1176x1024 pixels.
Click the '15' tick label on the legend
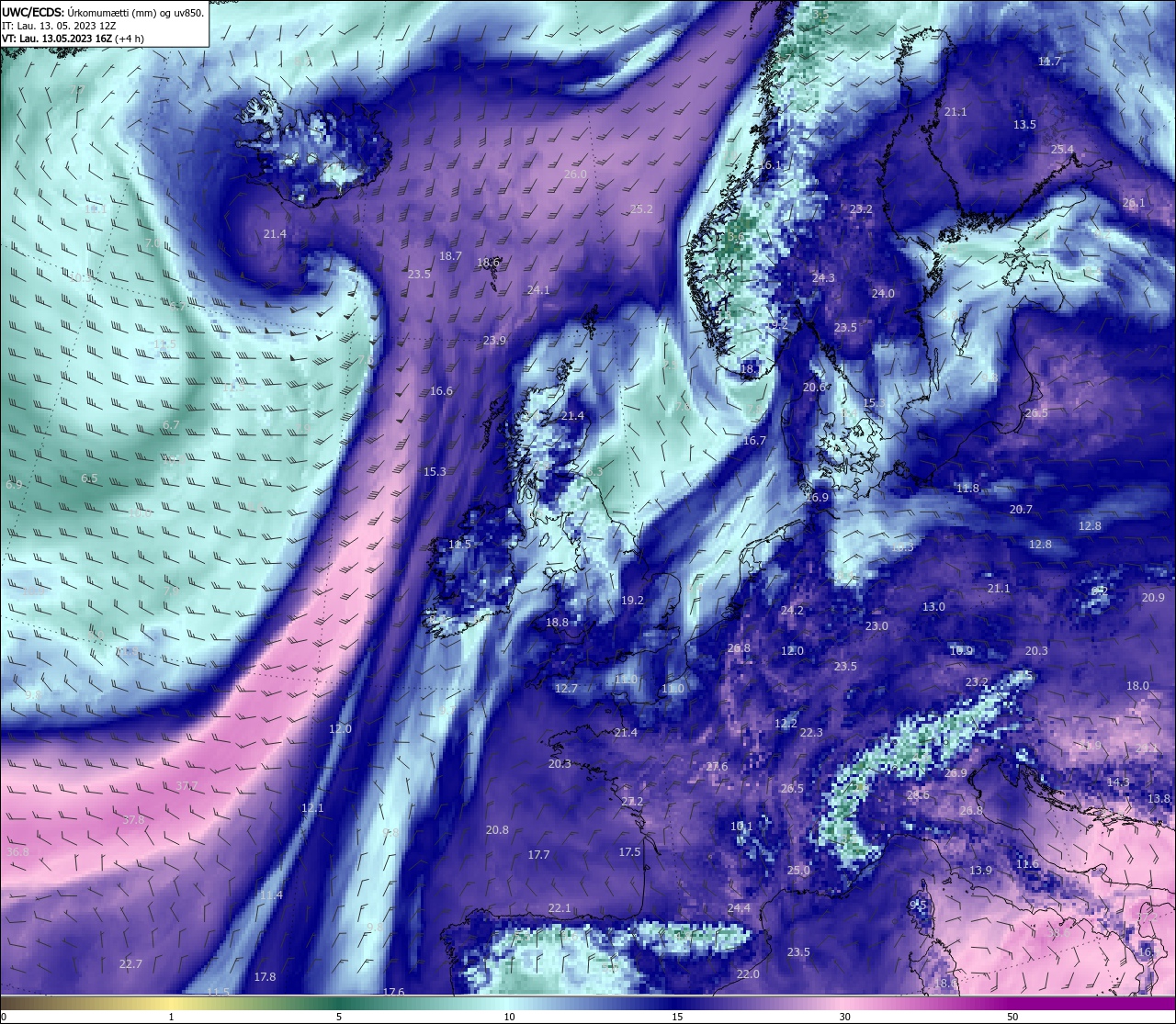point(677,1017)
